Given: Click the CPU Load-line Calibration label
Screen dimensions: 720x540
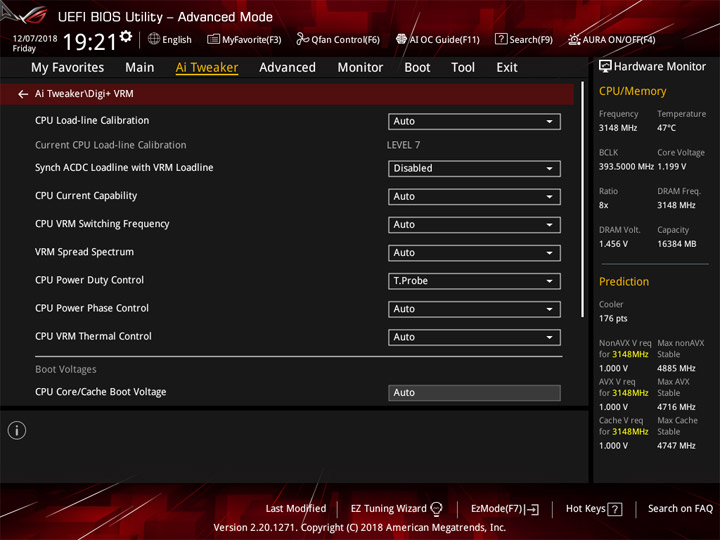Looking at the screenshot, I should [x=92, y=121].
